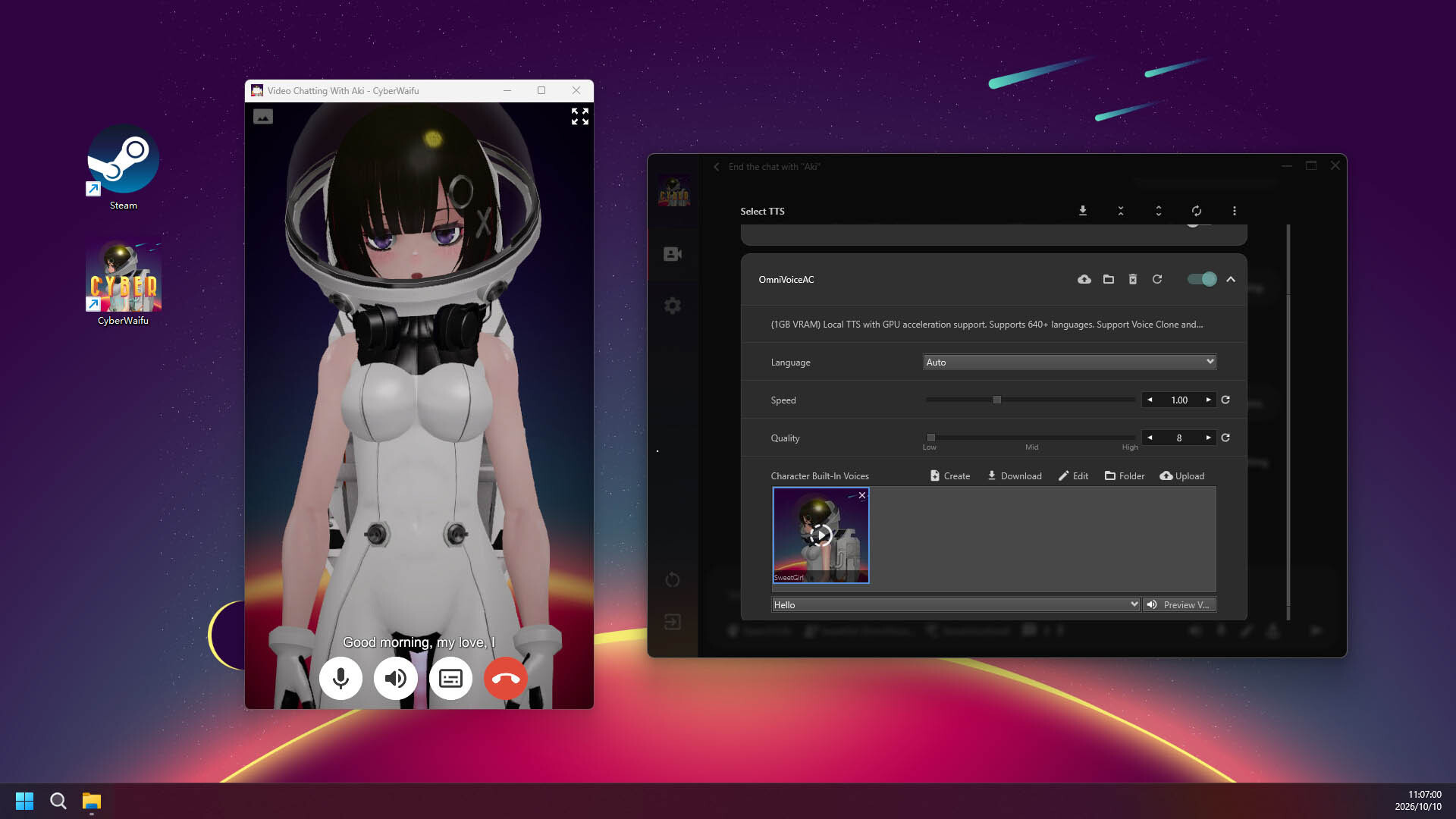Decrease Quality value with left arrow

coord(1150,438)
